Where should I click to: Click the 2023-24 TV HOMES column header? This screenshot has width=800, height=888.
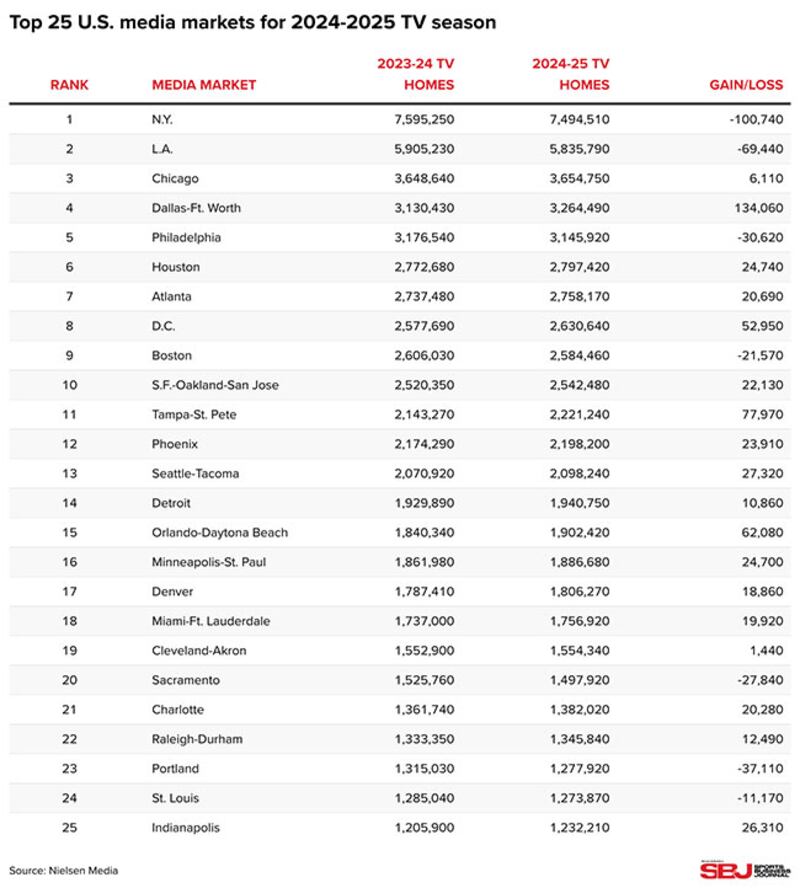[415, 74]
